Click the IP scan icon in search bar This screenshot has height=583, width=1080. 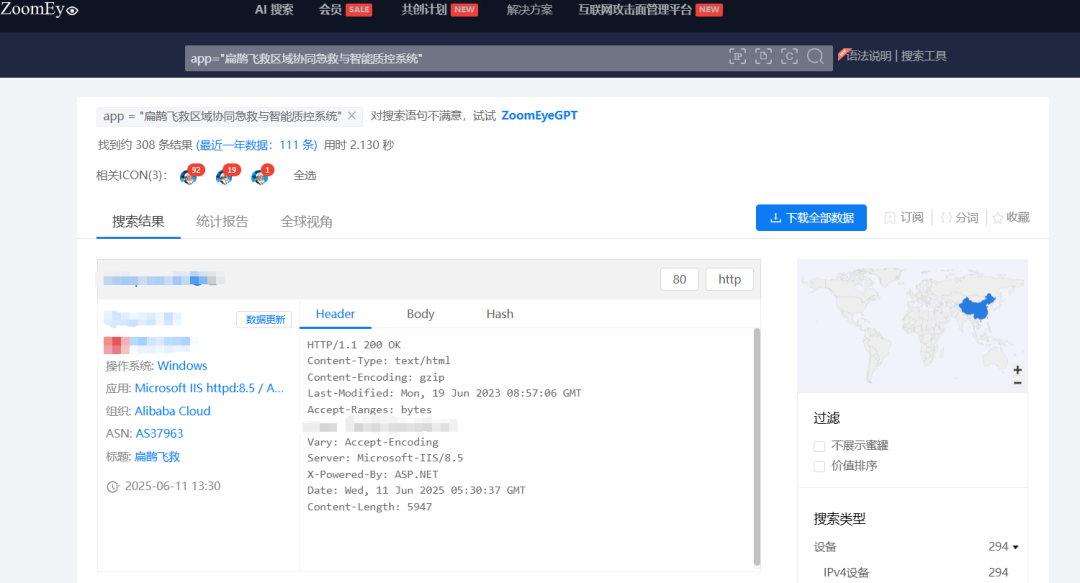(x=737, y=57)
